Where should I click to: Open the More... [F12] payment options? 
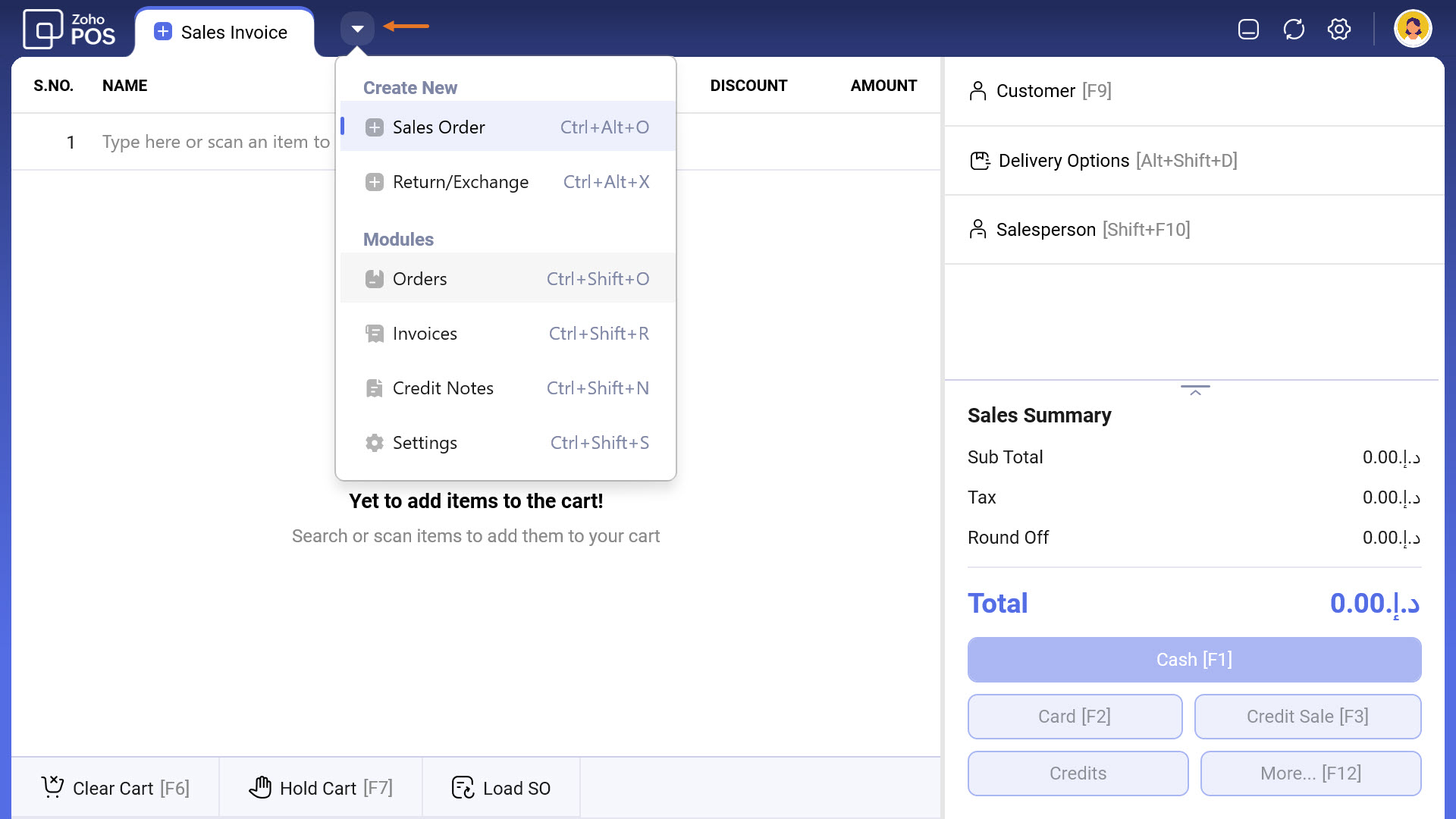[x=1310, y=773]
